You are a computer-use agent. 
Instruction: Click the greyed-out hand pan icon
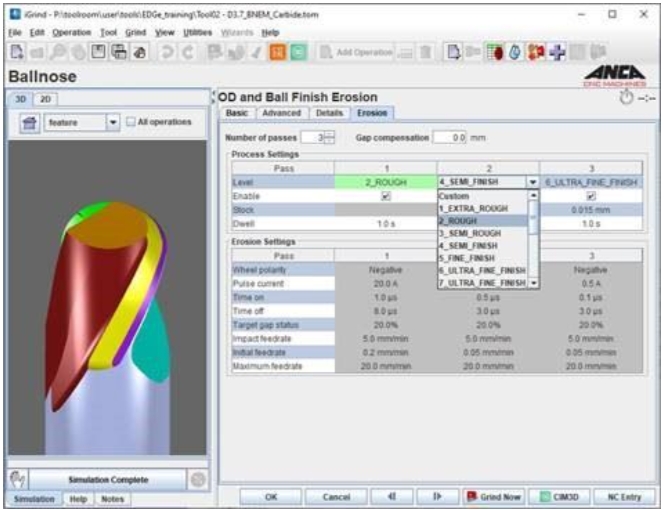[78, 52]
